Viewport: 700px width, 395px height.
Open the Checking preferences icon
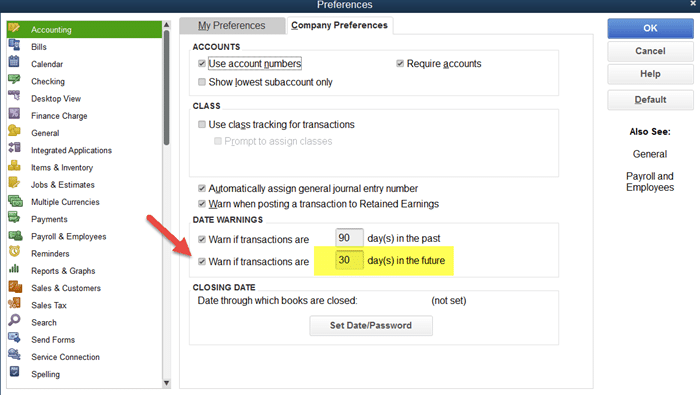pos(14,79)
